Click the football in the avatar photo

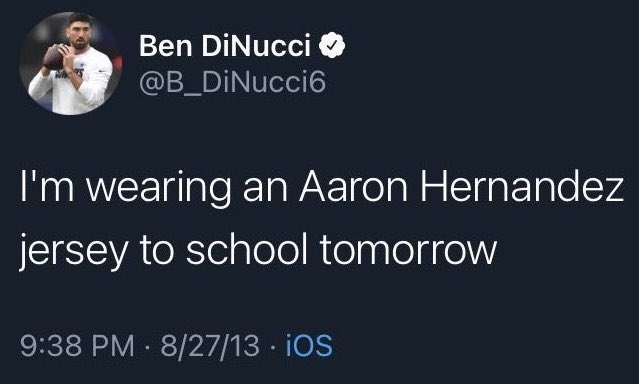point(54,56)
